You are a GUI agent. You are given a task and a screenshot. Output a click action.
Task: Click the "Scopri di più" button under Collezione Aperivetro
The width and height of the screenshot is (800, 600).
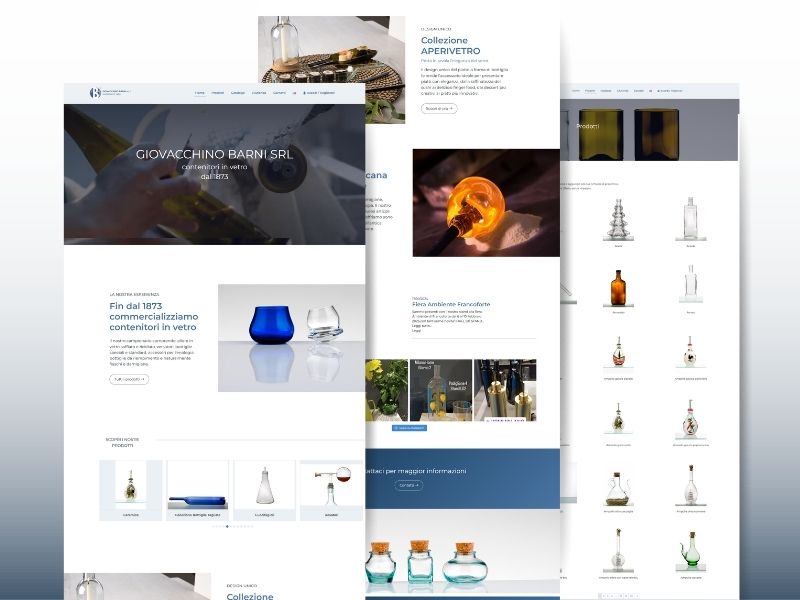point(439,108)
